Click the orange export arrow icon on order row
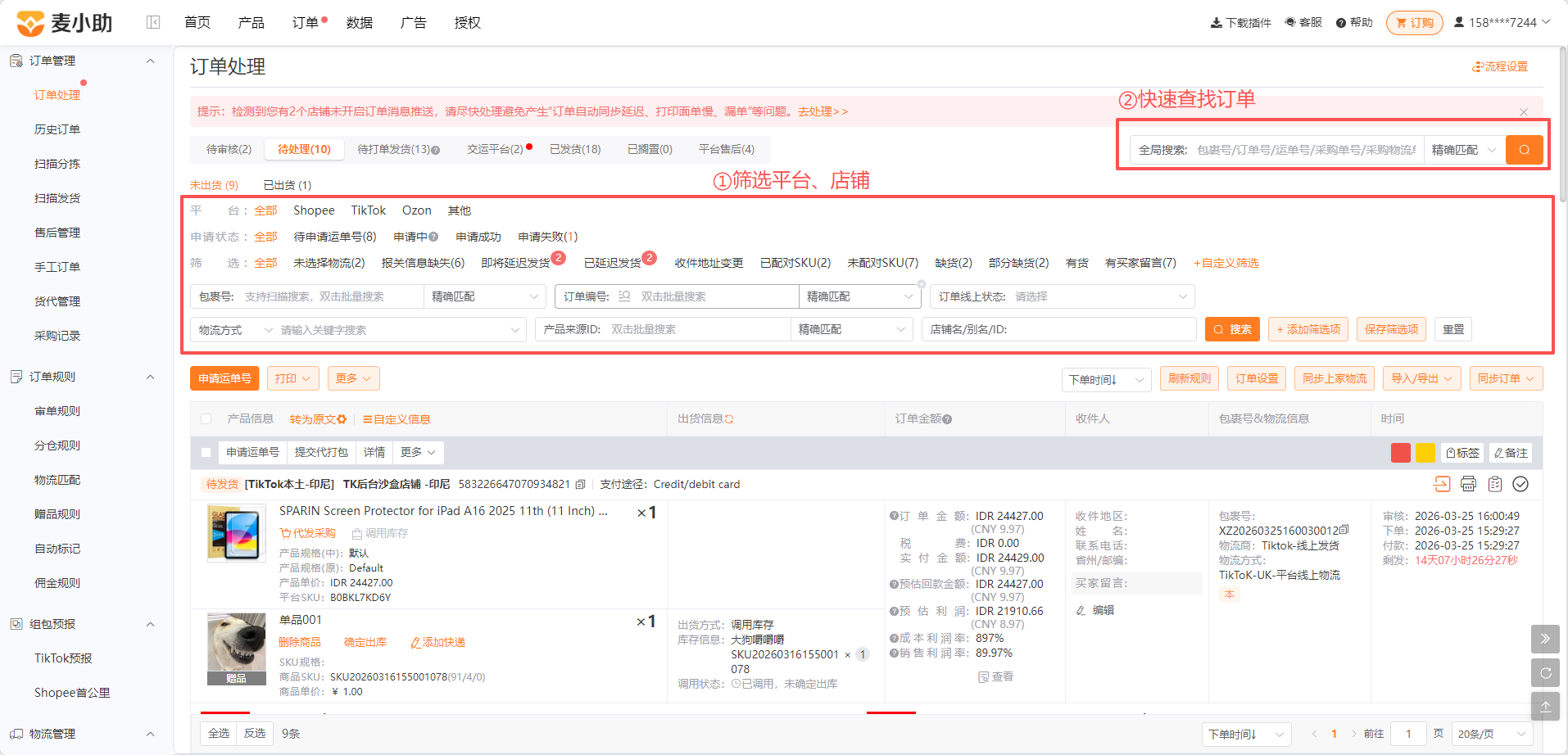The height and width of the screenshot is (755, 1568). tap(1442, 484)
